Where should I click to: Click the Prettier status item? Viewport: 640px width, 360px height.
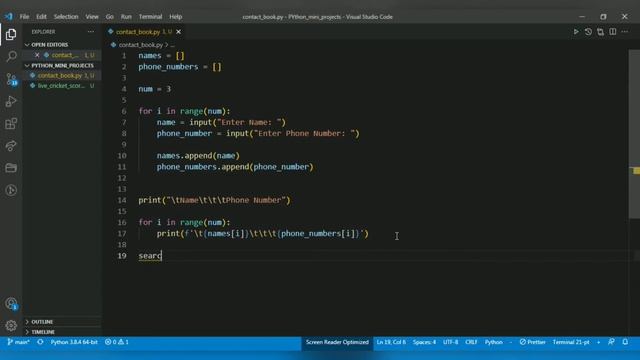coord(532,342)
